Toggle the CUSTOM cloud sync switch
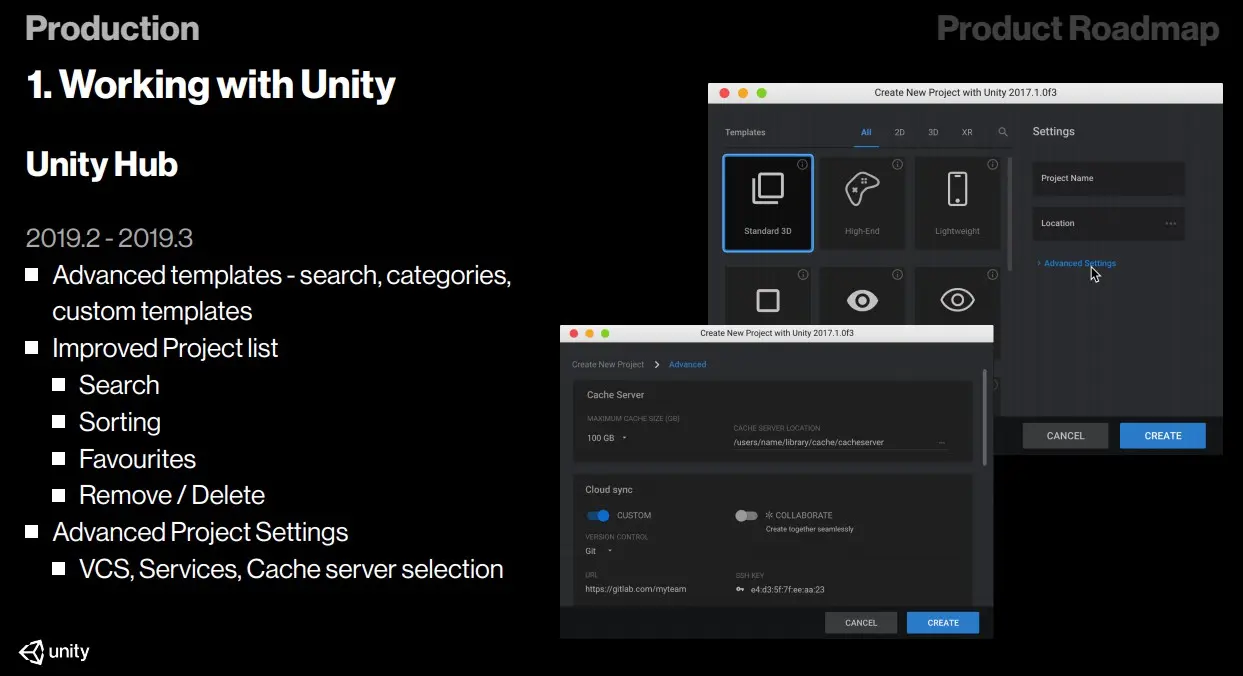Image resolution: width=1243 pixels, height=676 pixels. point(598,516)
